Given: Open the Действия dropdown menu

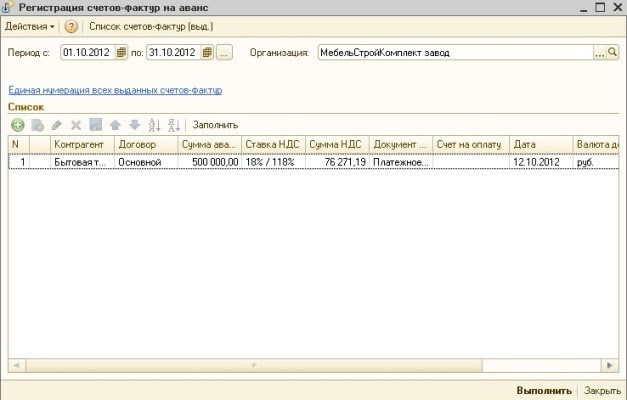Looking at the screenshot, I should [x=30, y=26].
